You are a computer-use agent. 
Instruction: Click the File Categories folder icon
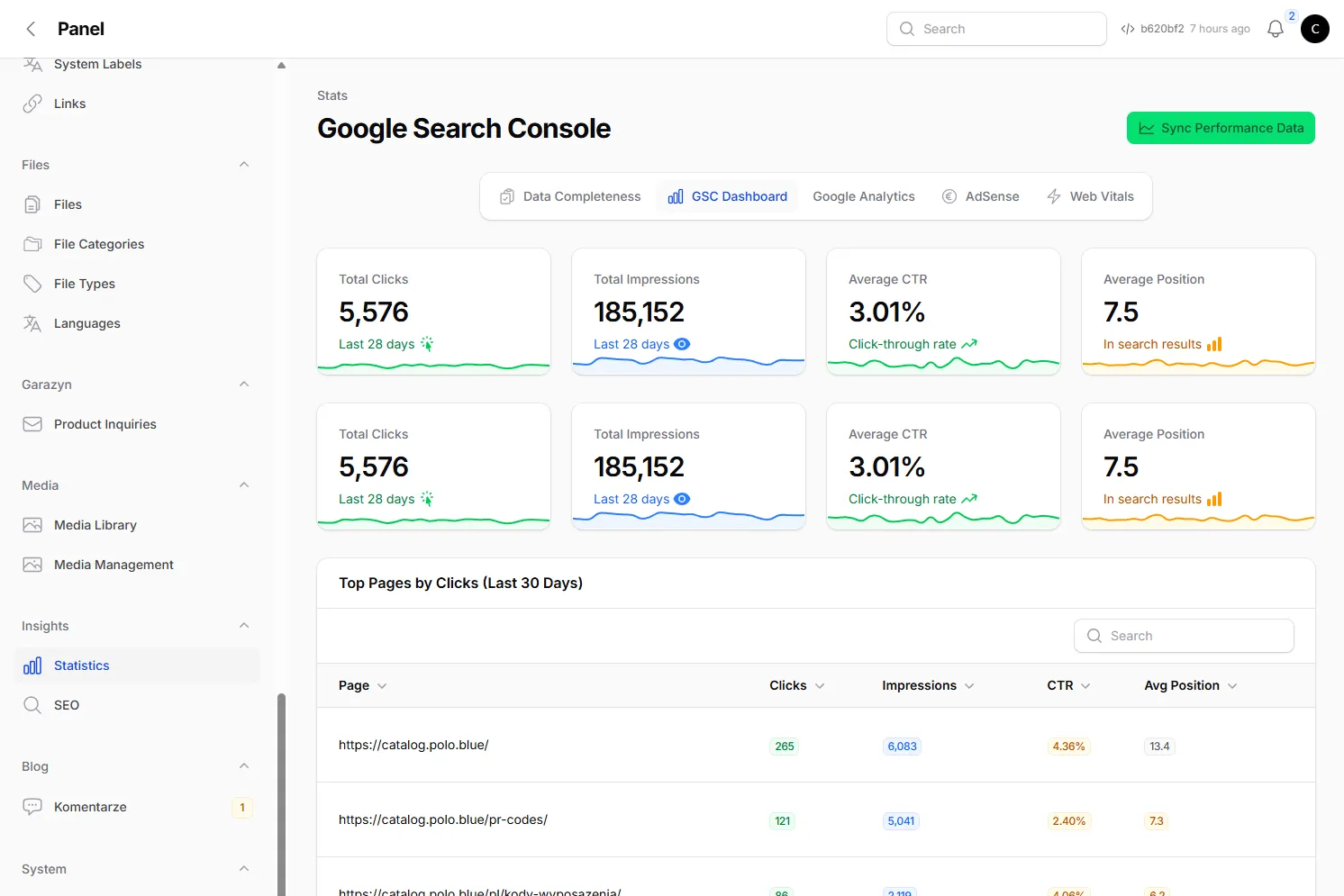[x=32, y=244]
